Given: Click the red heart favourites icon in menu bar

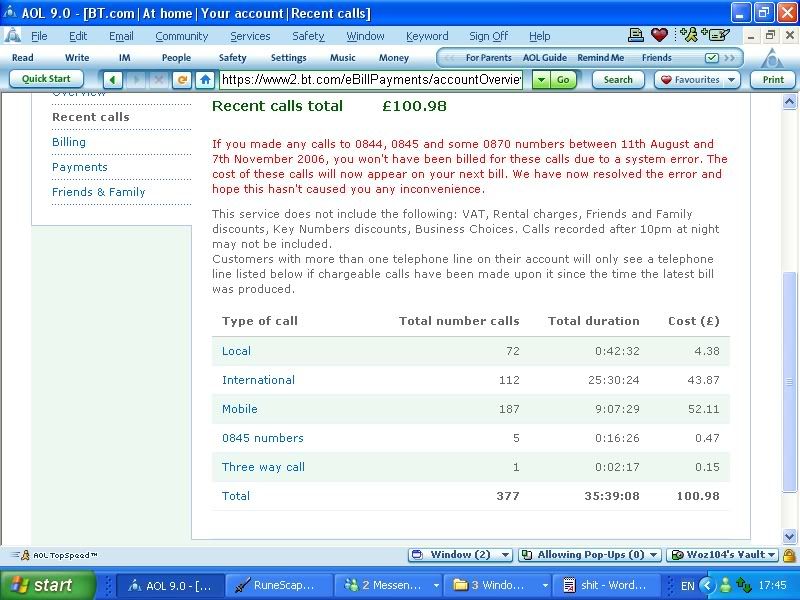Looking at the screenshot, I should pos(659,35).
